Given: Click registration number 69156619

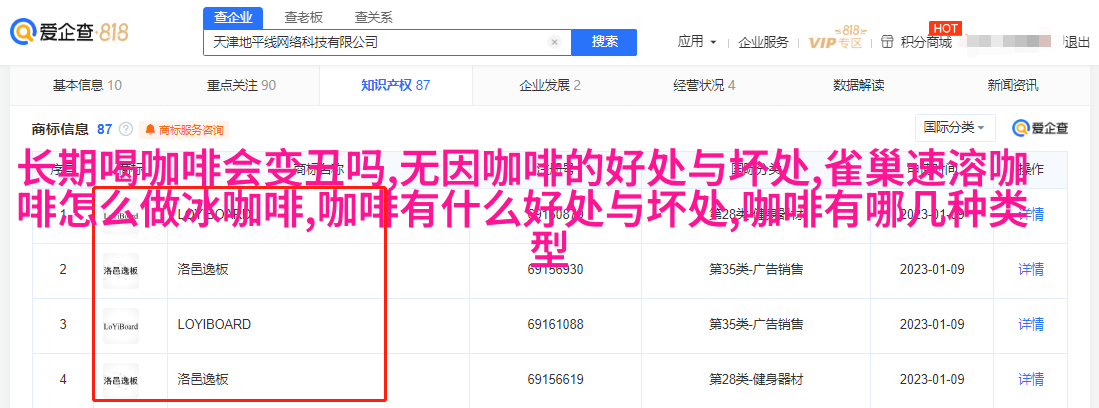Looking at the screenshot, I should click(x=556, y=381).
